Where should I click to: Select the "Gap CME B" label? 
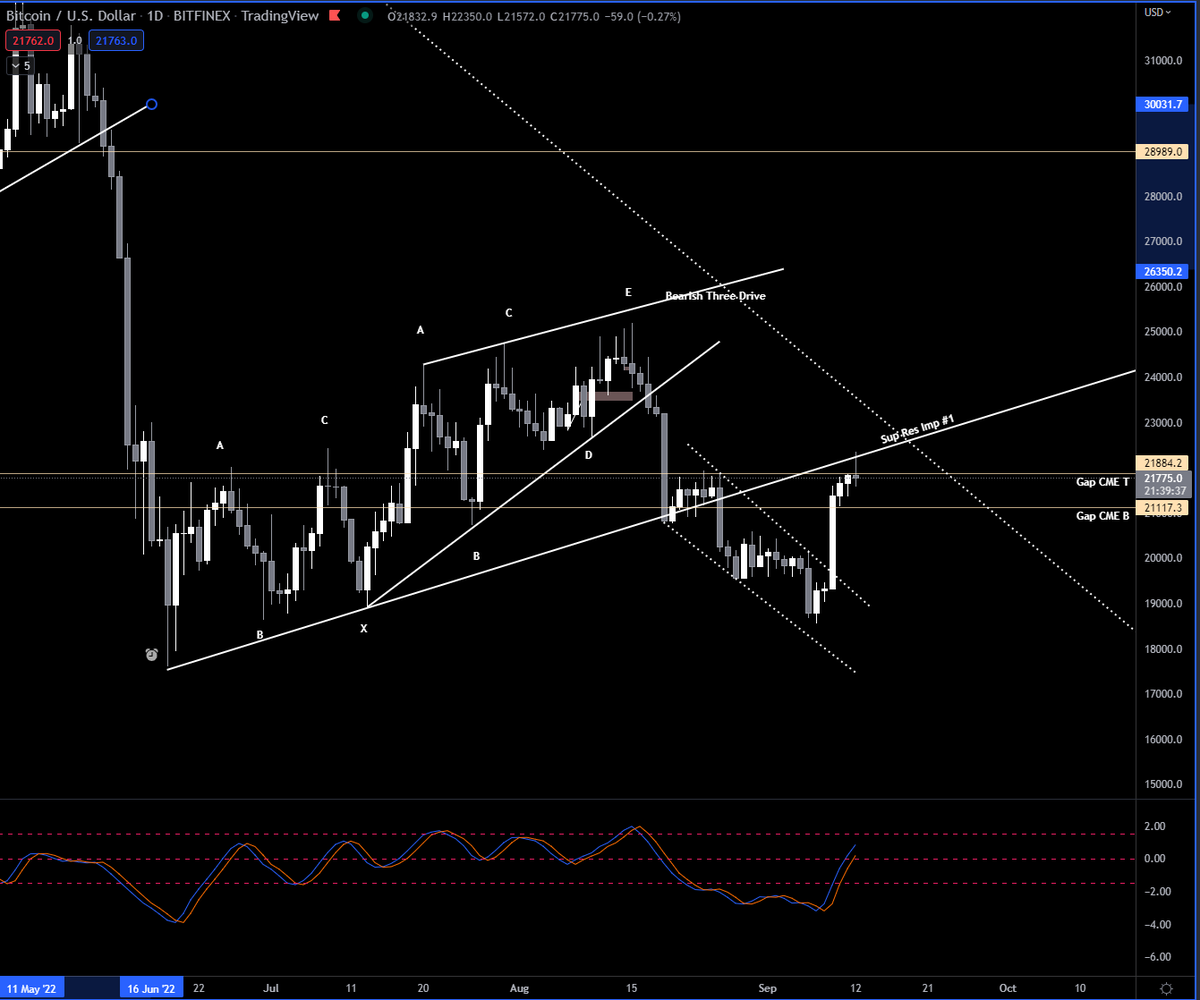[1102, 516]
